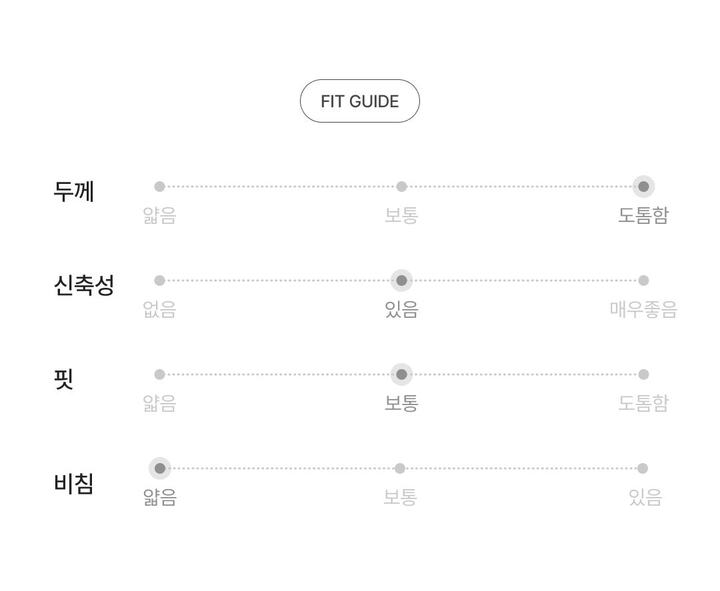
Task: Click the 매우좋음 text label
Action: 643,310
